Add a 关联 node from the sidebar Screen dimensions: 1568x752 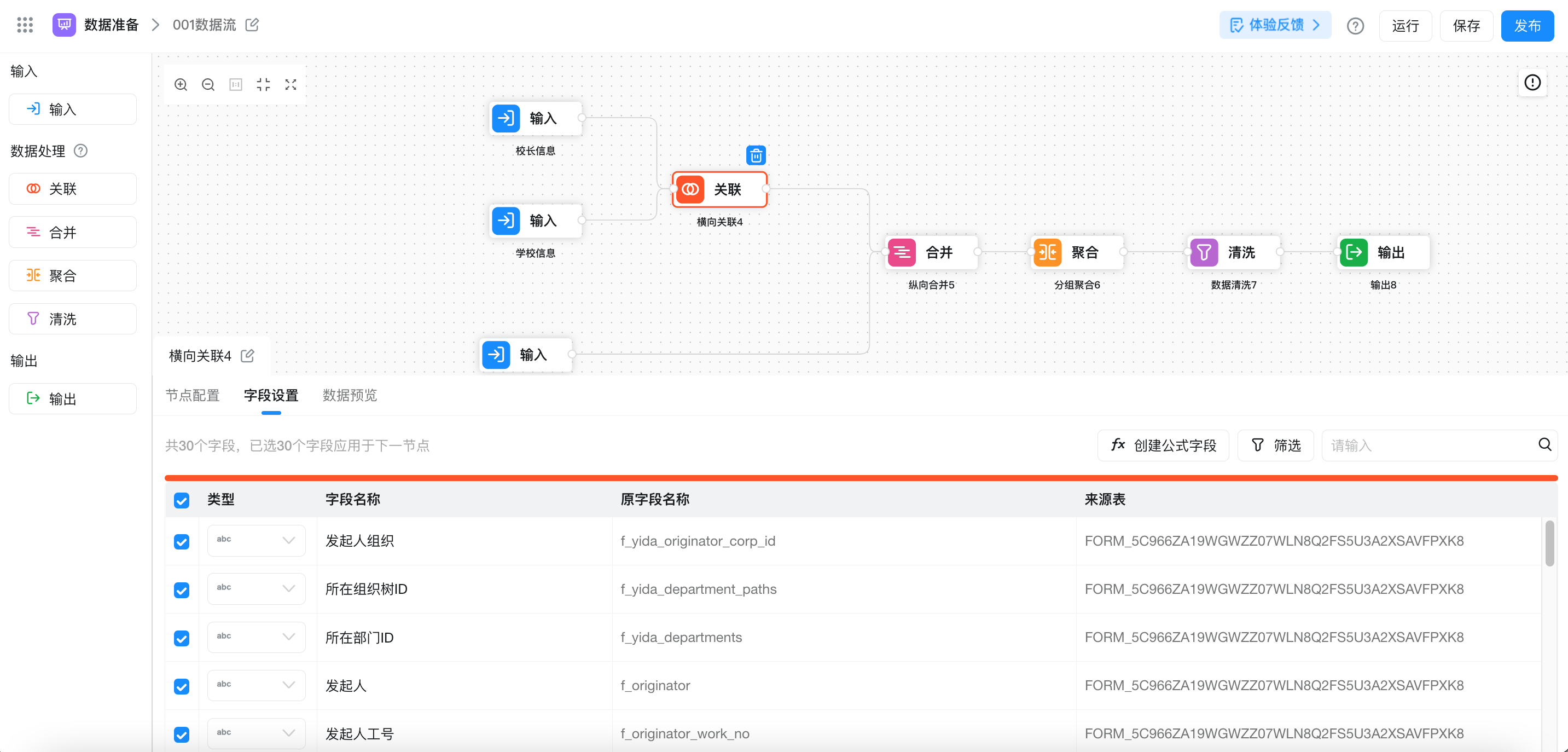pyautogui.click(x=72, y=189)
